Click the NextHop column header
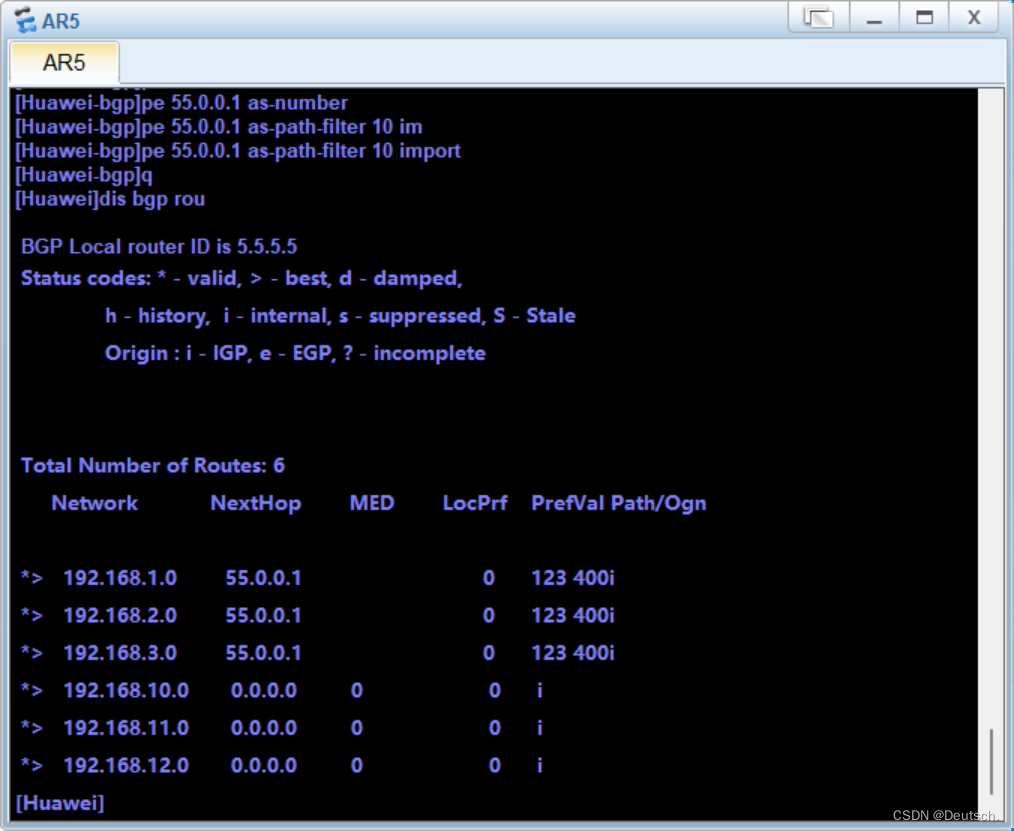This screenshot has height=831, width=1014. (255, 503)
